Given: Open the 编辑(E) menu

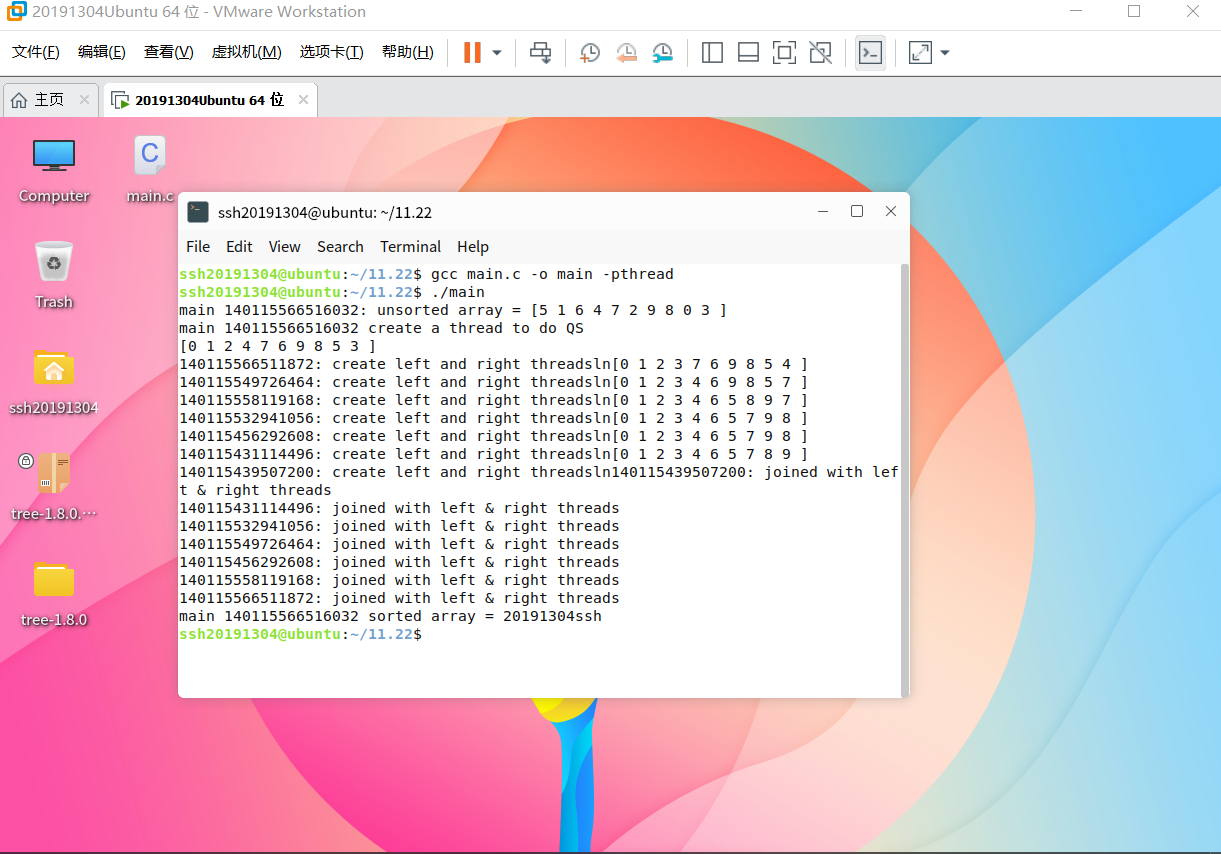Looking at the screenshot, I should pos(102,52).
